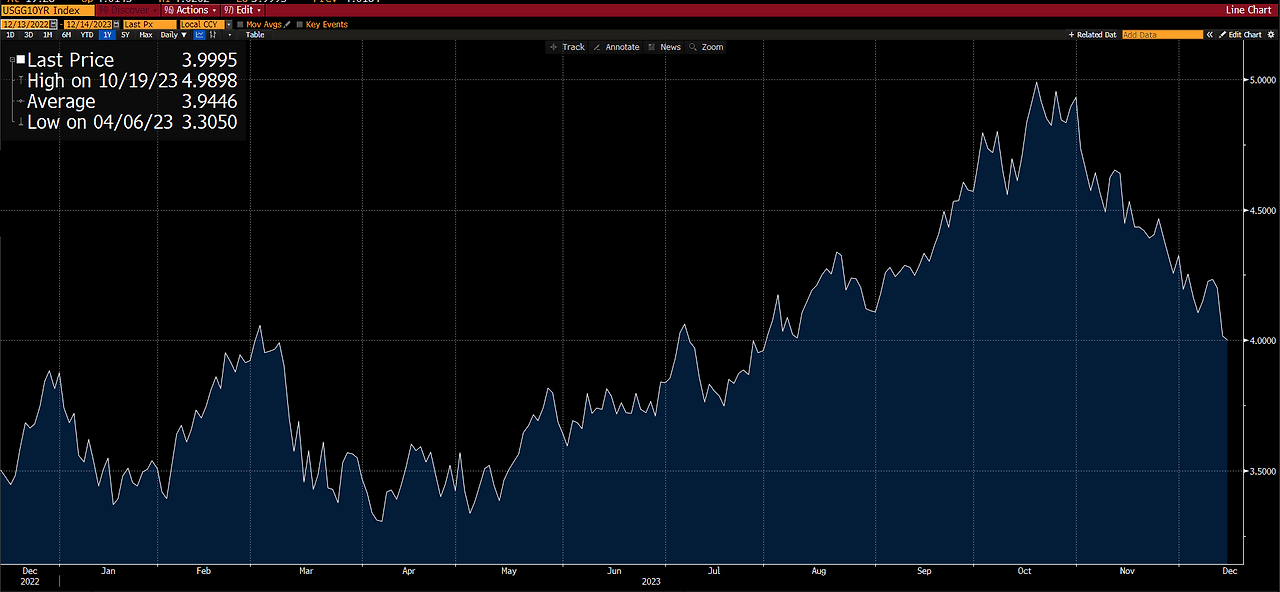Click the Edit Chart pencil icon
The height and width of the screenshot is (592, 1280).
(x=1222, y=34)
